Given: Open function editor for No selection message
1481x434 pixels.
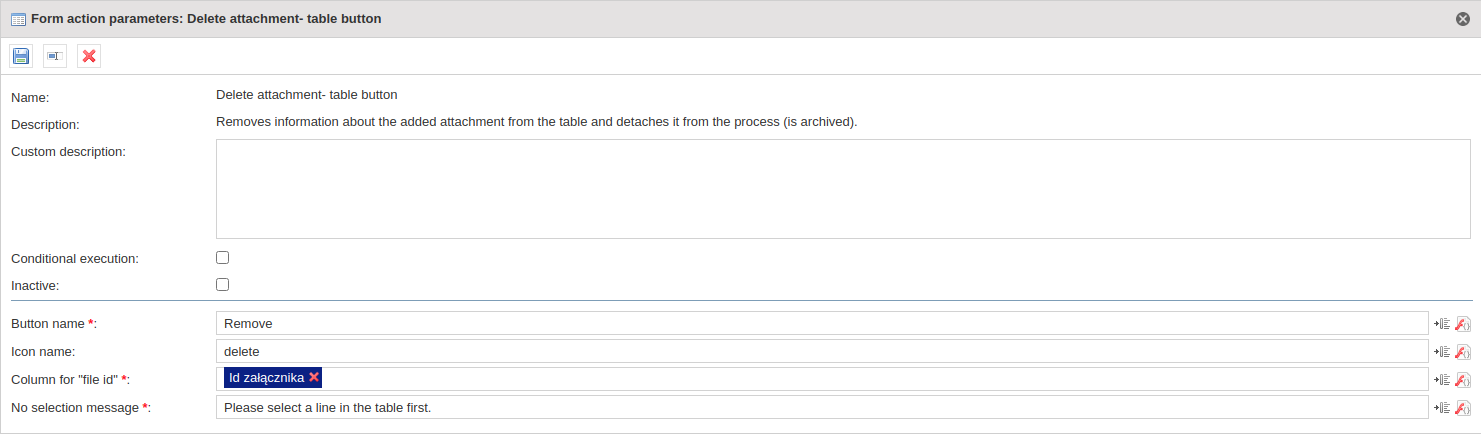Looking at the screenshot, I should [1463, 407].
